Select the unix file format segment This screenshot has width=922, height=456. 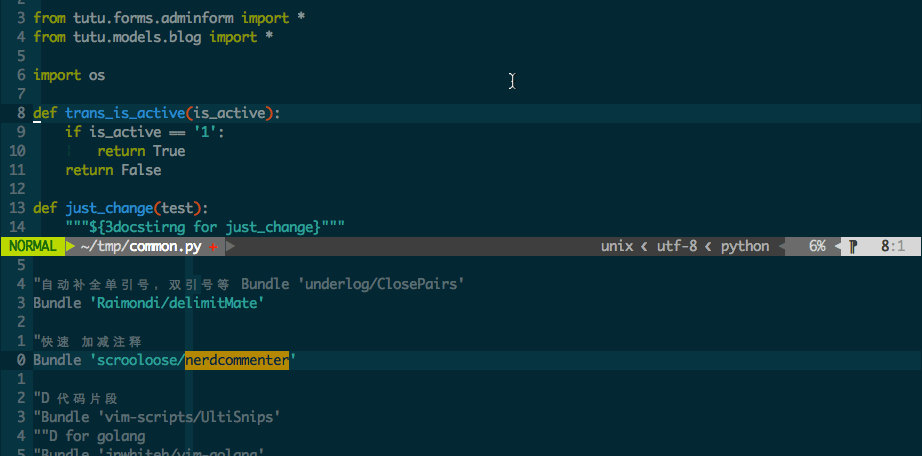(617, 246)
